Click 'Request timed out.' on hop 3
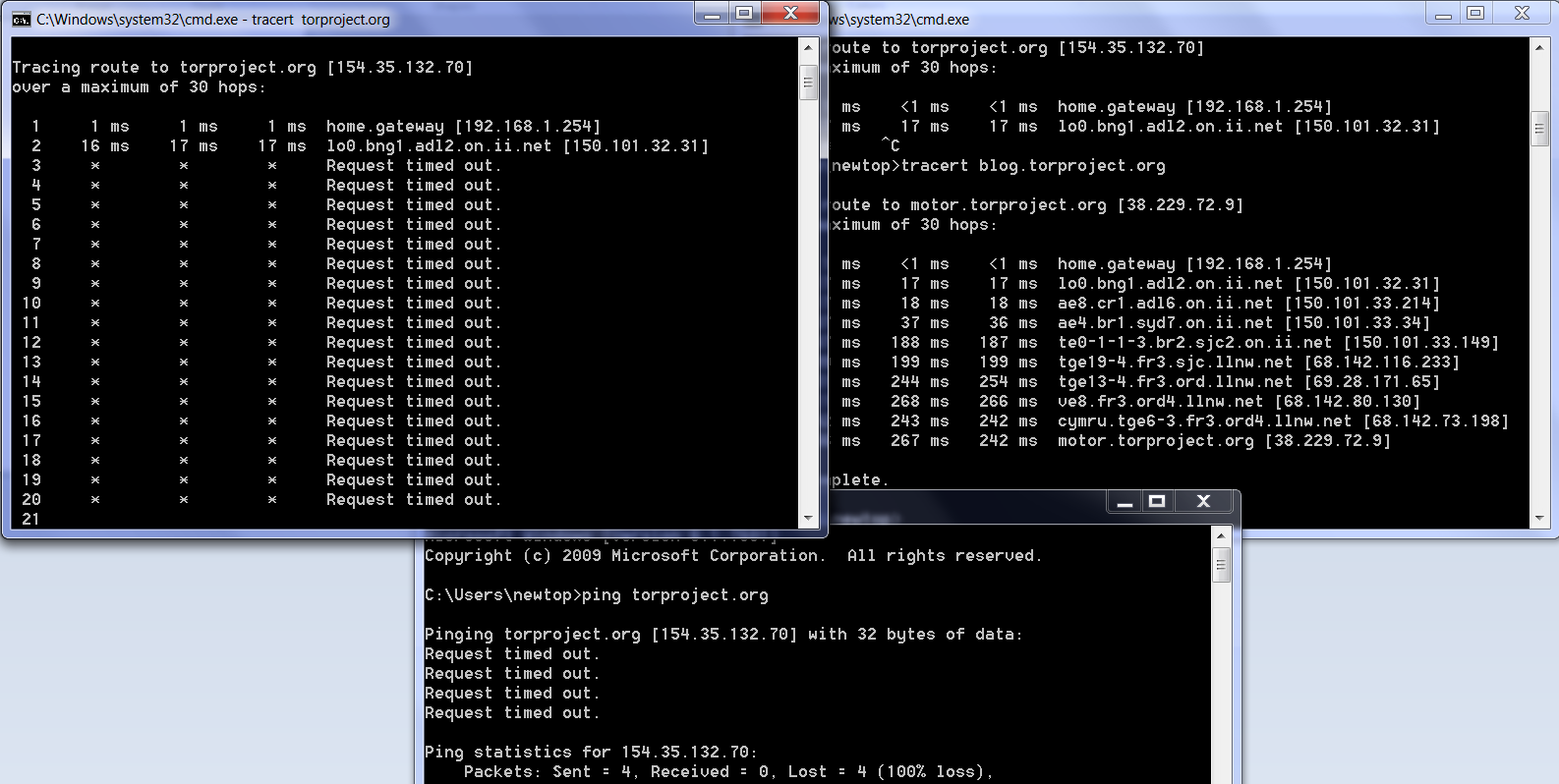The height and width of the screenshot is (784, 1559). tap(414, 165)
